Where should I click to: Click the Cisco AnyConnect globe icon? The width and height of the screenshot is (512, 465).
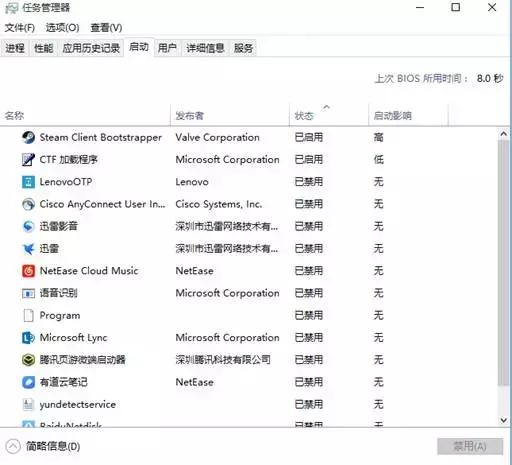(x=28, y=204)
